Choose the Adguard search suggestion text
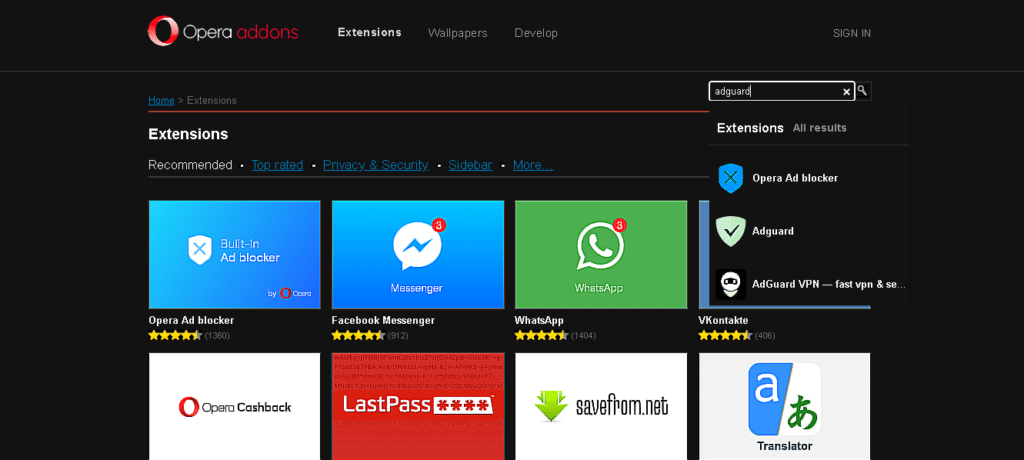This screenshot has width=1024, height=460. [x=773, y=231]
